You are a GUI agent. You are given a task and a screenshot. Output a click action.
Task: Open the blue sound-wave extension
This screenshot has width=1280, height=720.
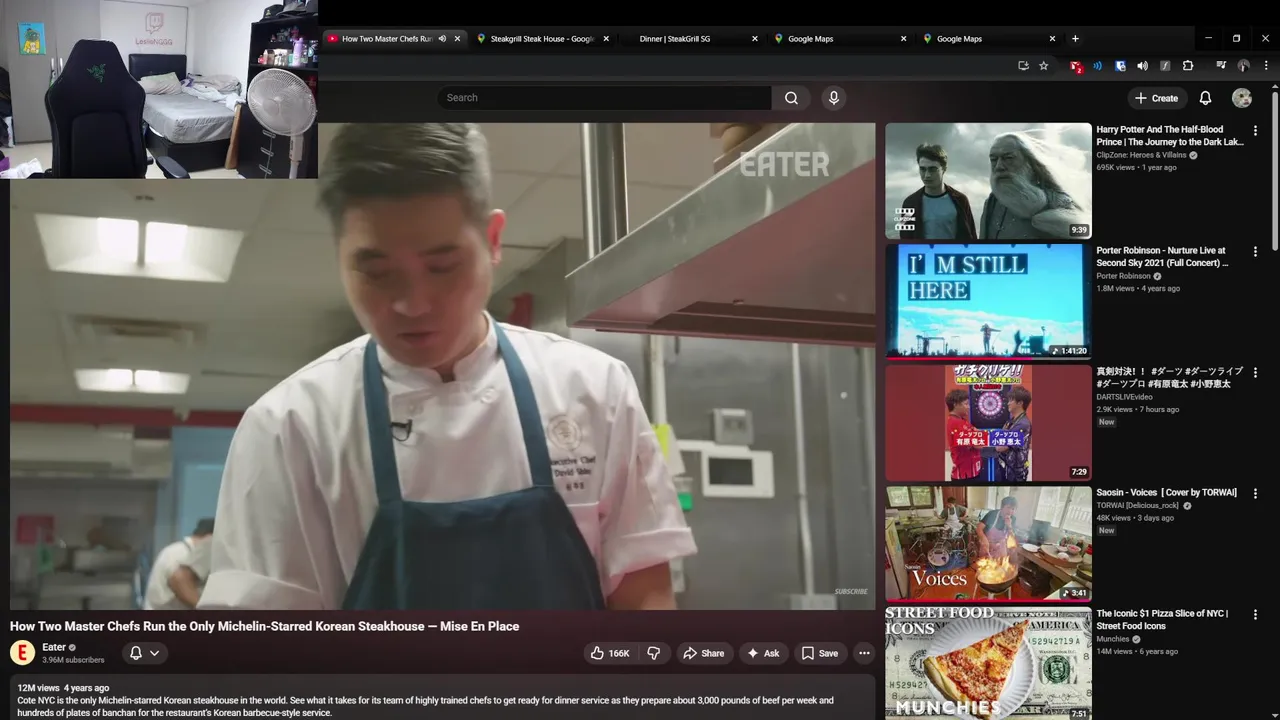tap(1098, 66)
